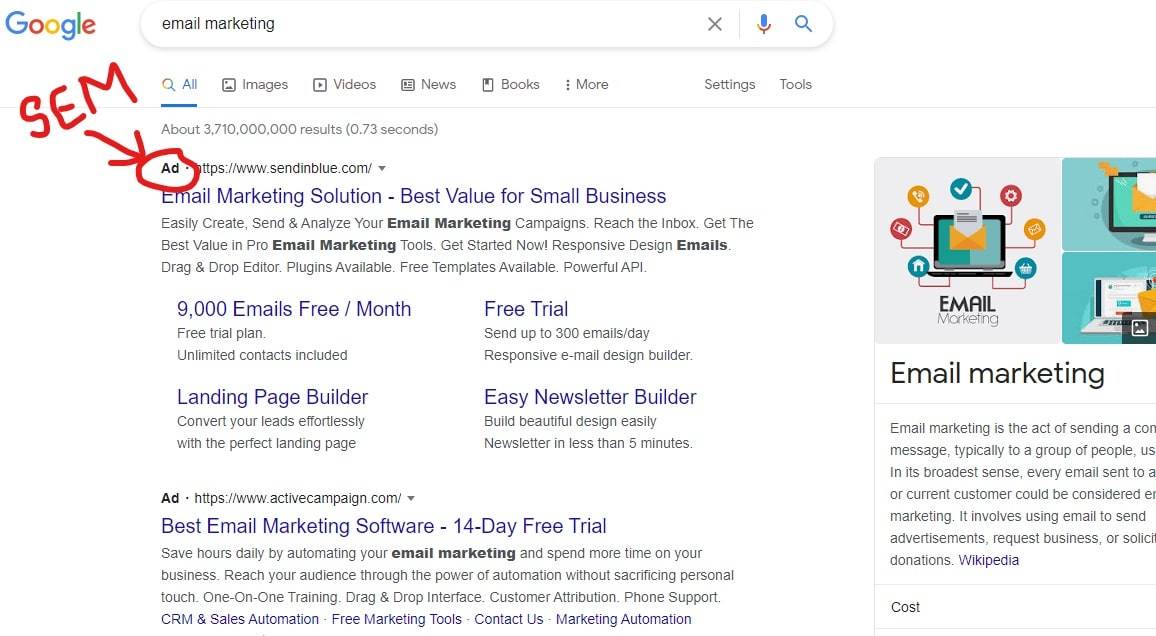Open the Landing Page Builder sitelink
Image resolution: width=1156 pixels, height=636 pixels.
[272, 397]
